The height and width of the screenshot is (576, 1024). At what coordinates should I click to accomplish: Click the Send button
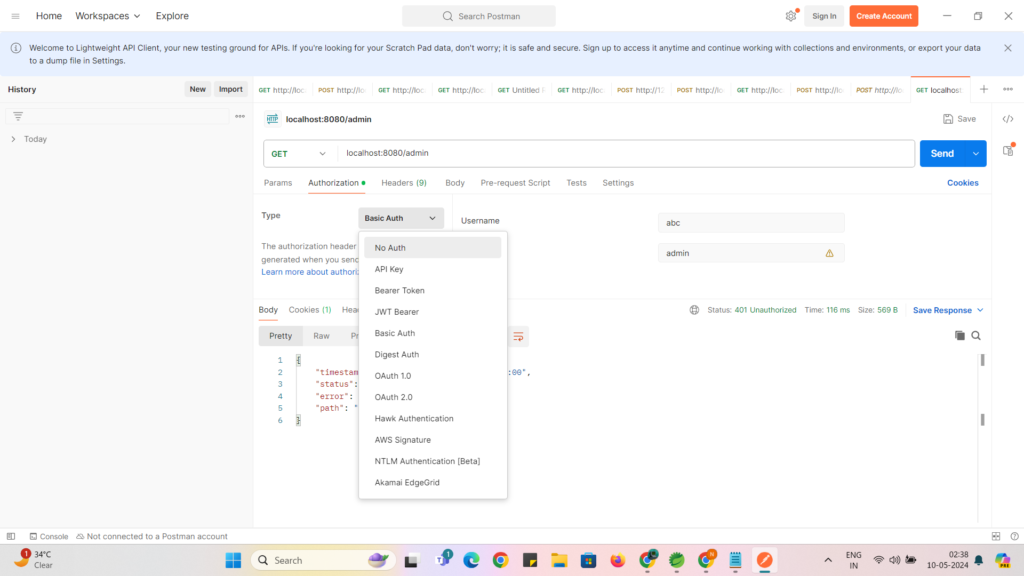942,153
